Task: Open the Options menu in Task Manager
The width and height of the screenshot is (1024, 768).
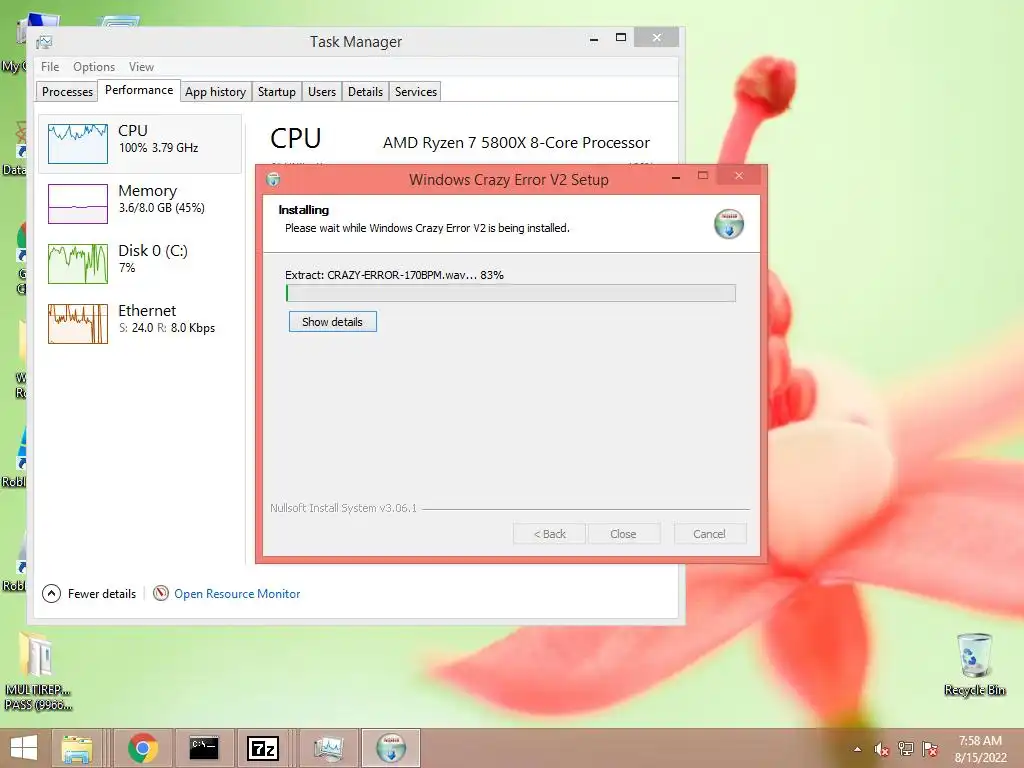Action: [x=93, y=67]
